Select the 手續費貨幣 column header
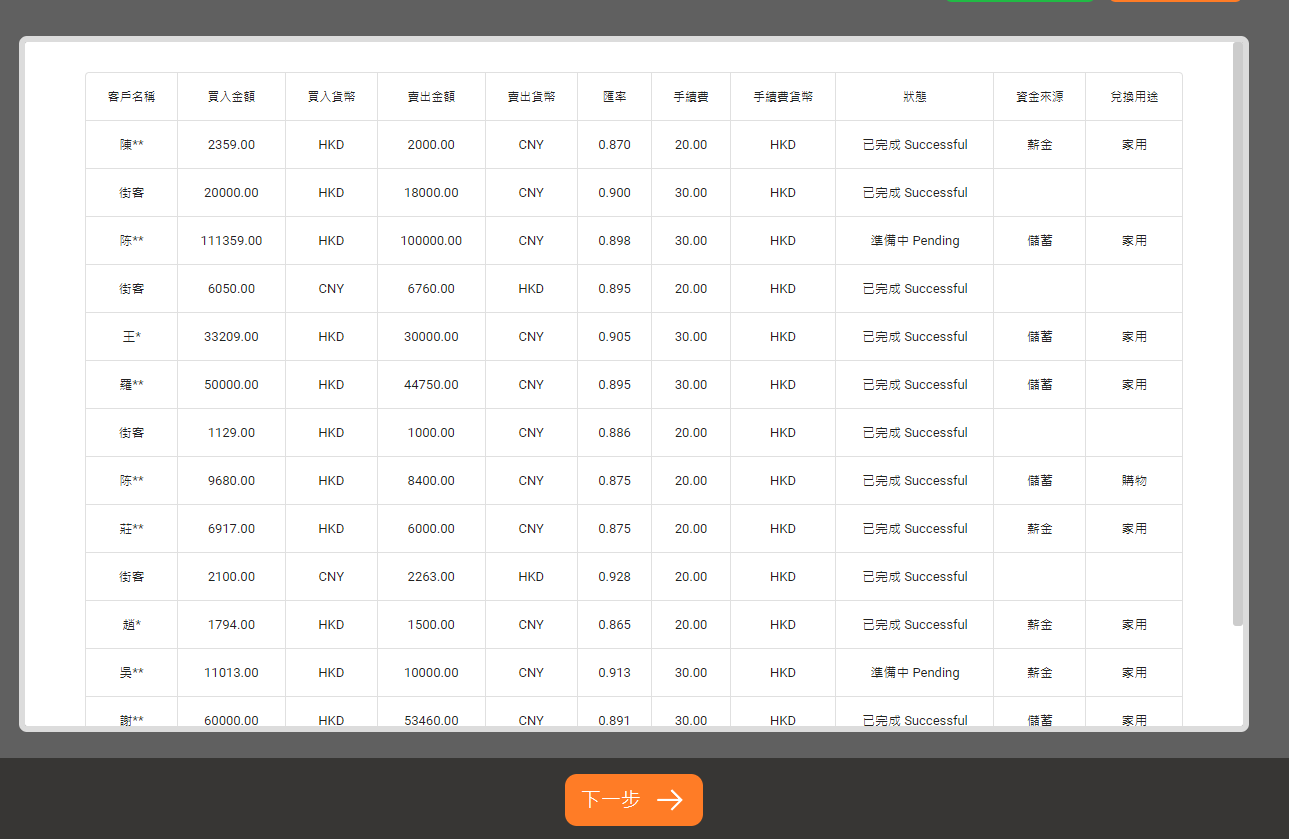This screenshot has height=839, width=1289. (x=783, y=97)
